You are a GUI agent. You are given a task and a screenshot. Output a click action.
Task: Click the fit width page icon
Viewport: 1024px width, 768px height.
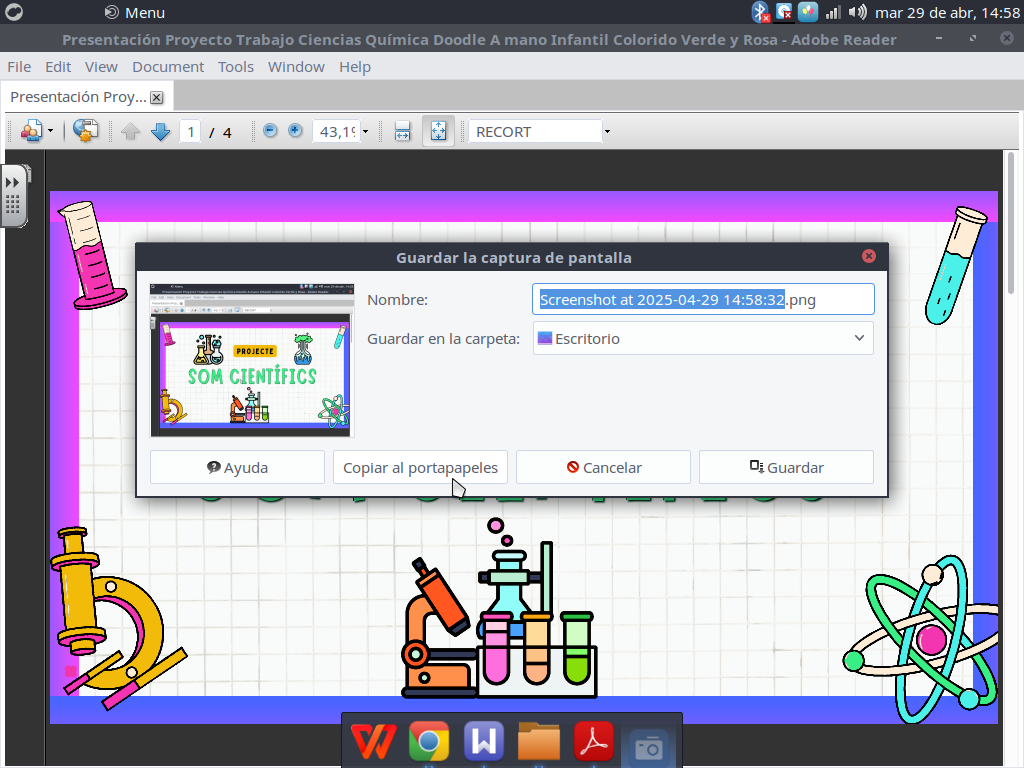tap(402, 131)
